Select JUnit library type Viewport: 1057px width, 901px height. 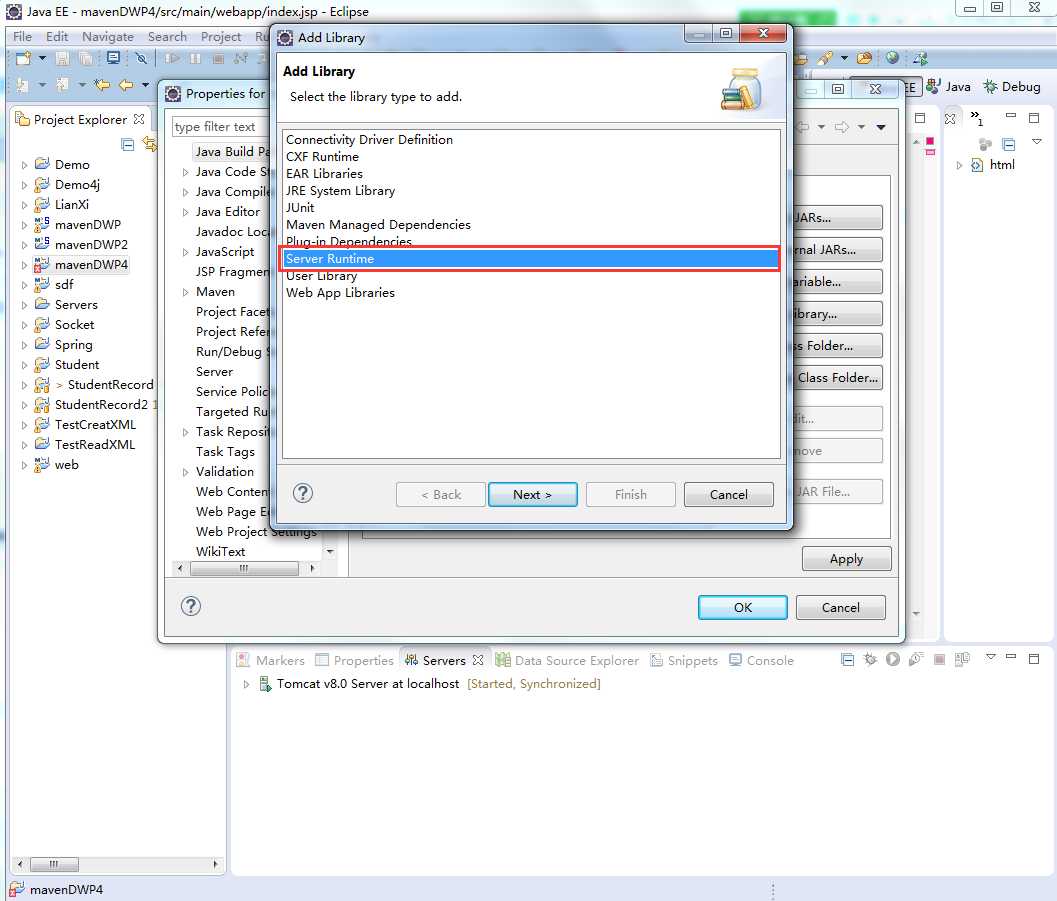[299, 208]
